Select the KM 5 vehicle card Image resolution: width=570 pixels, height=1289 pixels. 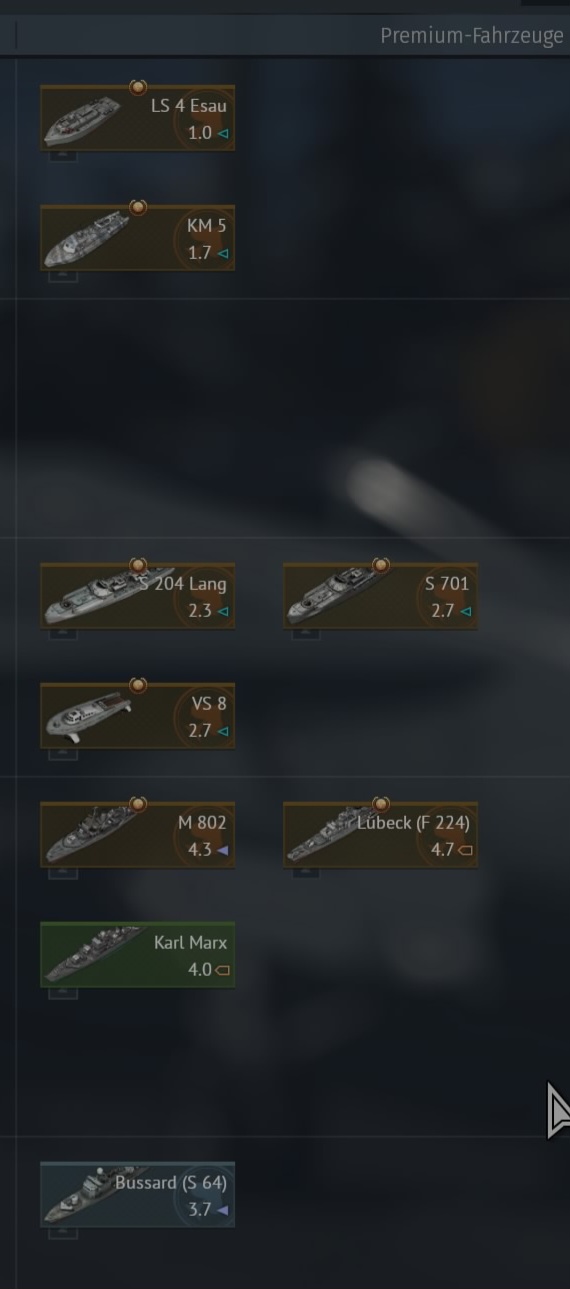click(138, 238)
